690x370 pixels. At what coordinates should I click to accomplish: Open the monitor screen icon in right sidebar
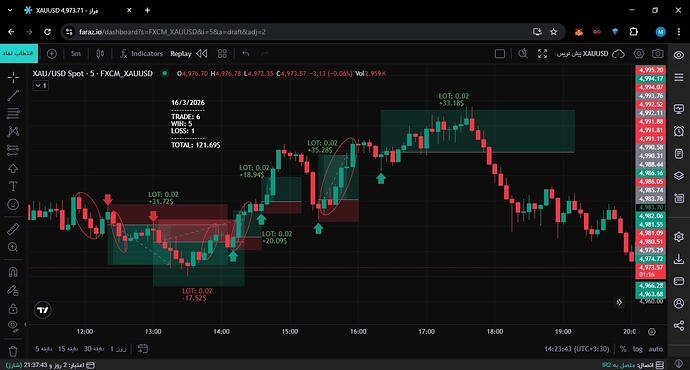[x=679, y=109]
